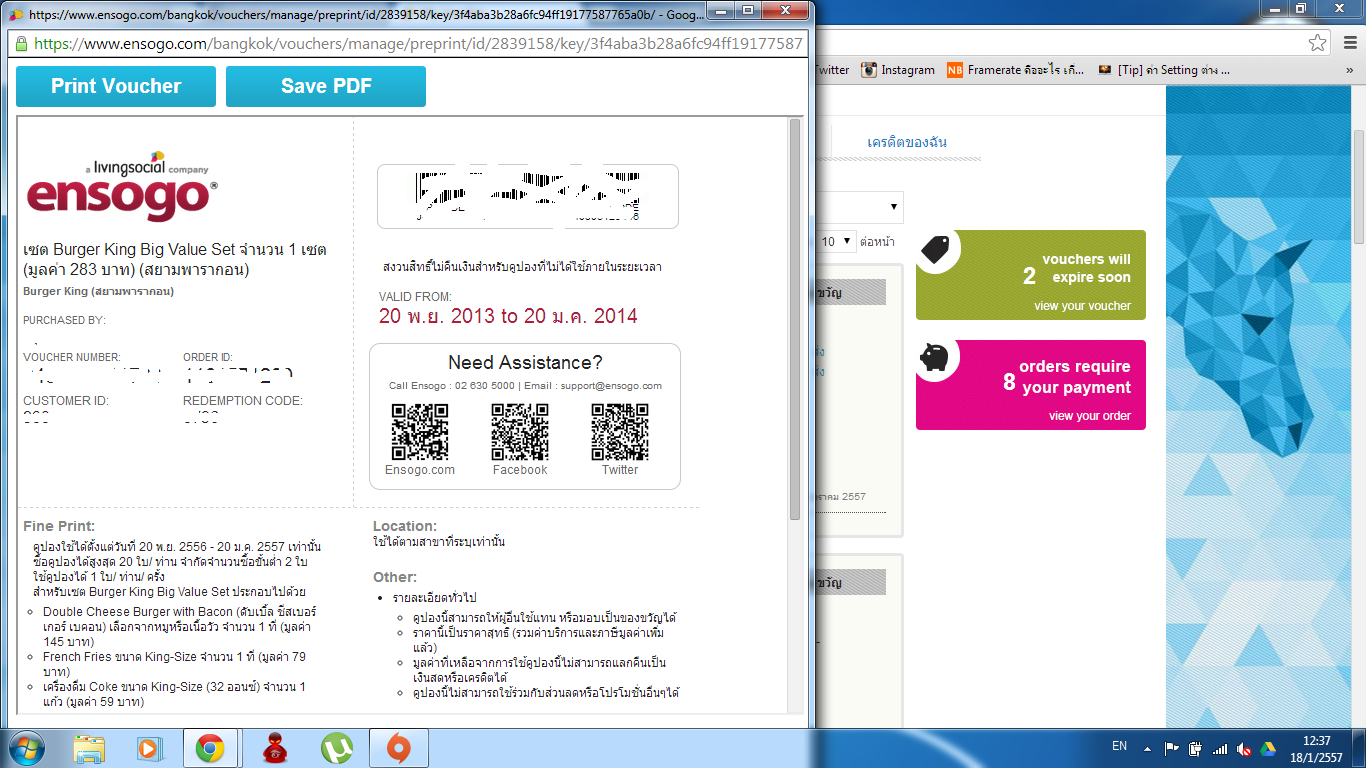Click the 'Location:' heading
Viewport: 1366px width, 768px height.
point(405,526)
